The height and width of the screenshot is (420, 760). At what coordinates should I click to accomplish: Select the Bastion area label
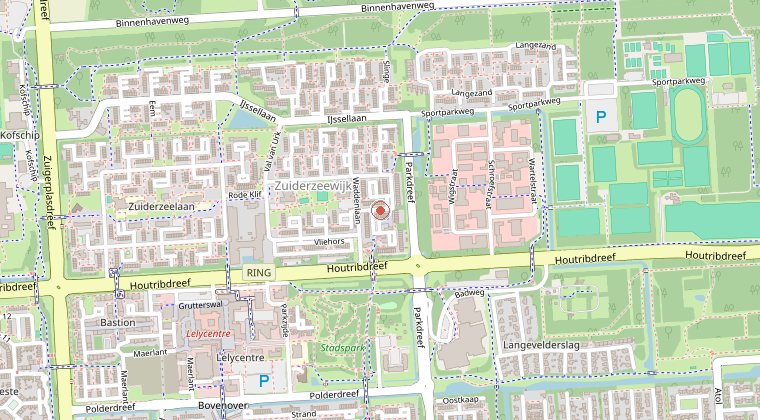[x=118, y=323]
